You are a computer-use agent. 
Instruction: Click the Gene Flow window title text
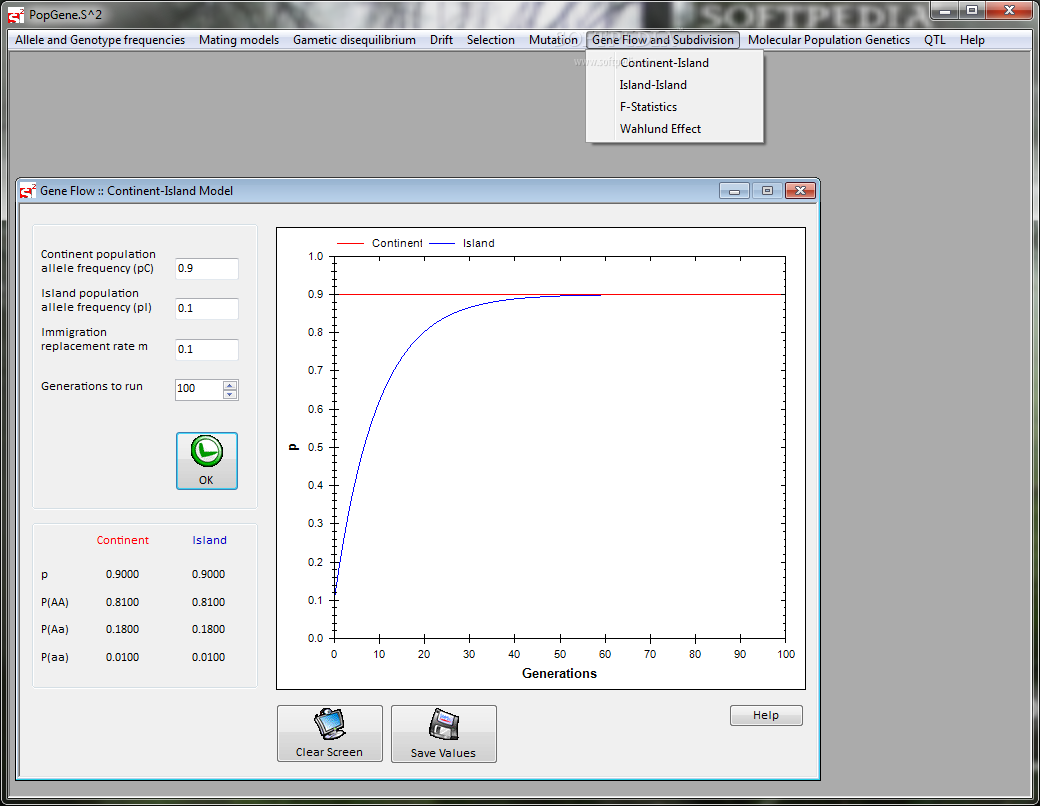pos(137,191)
